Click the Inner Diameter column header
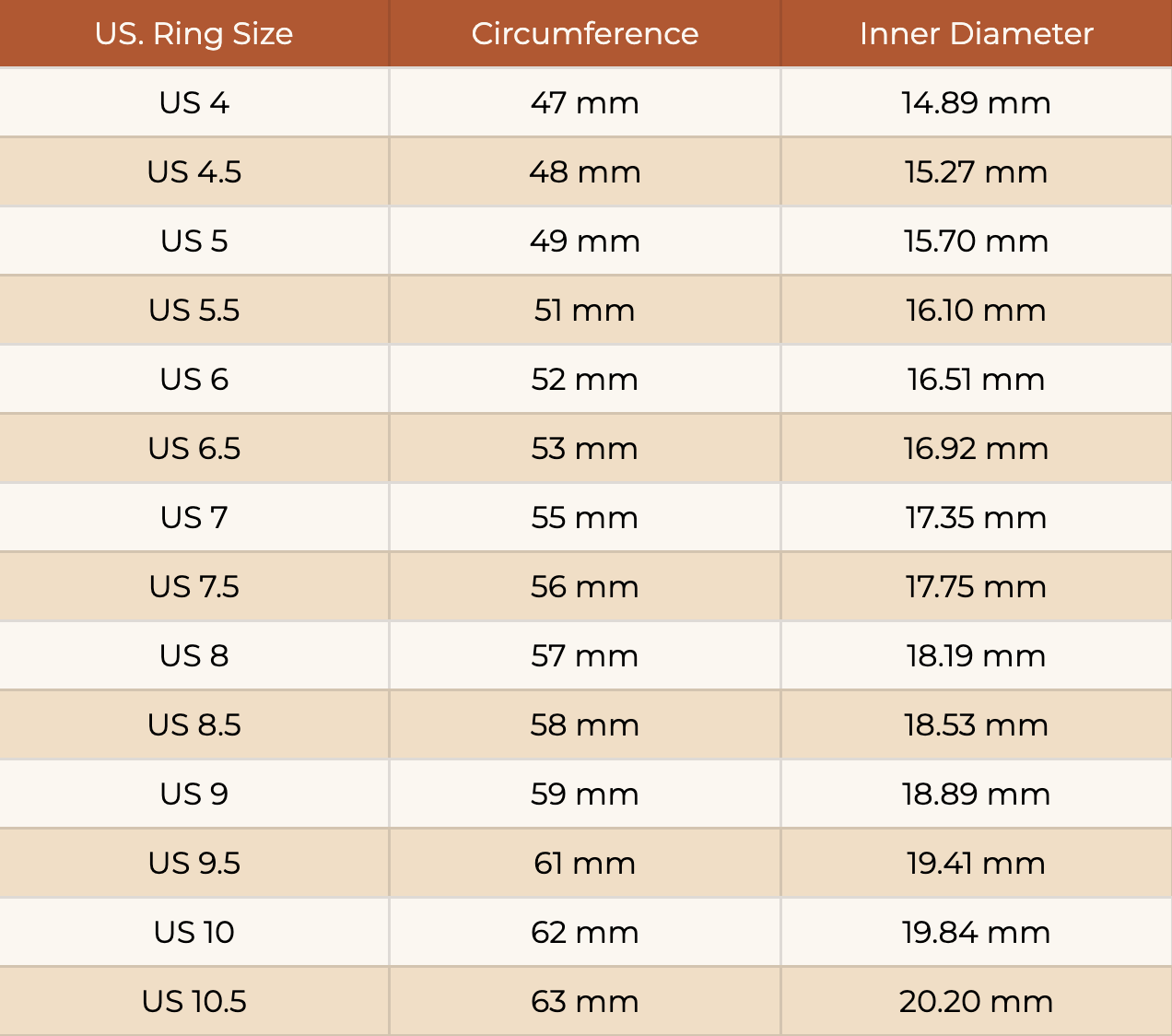The height and width of the screenshot is (1036, 1172). 976,34
